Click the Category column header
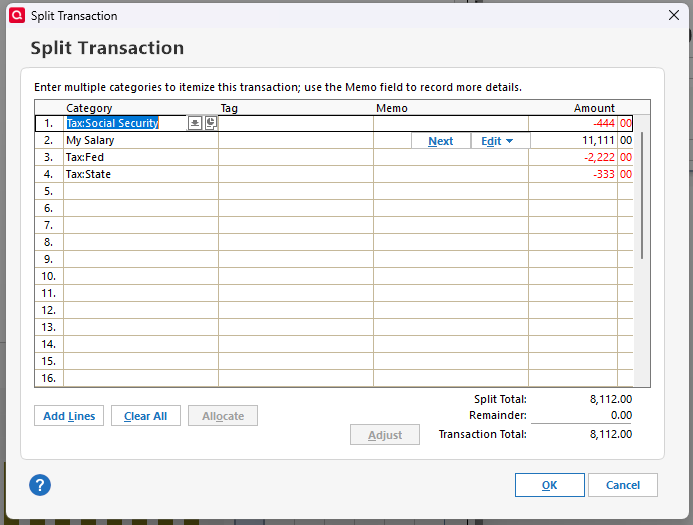693x525 pixels. tap(89, 108)
